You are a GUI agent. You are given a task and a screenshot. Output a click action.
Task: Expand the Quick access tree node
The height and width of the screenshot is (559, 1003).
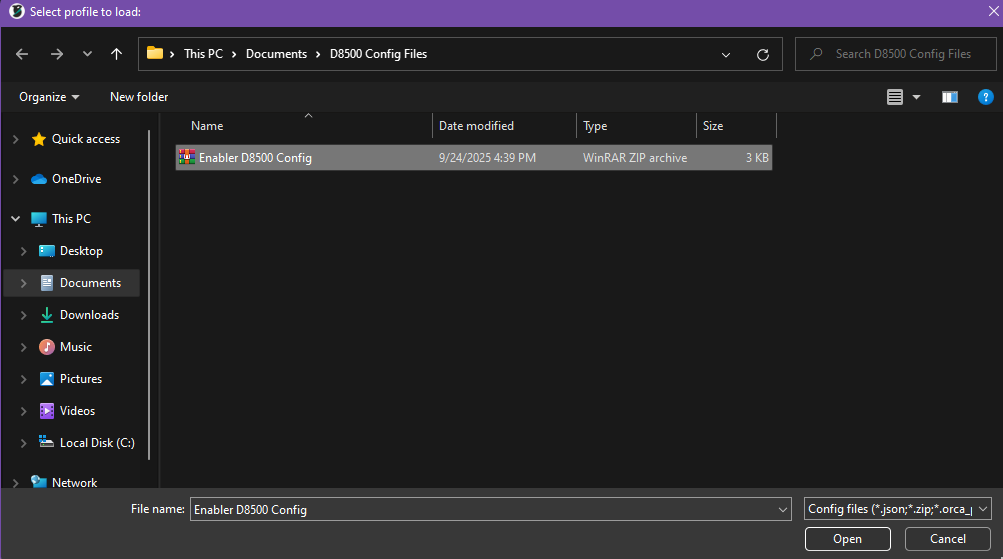click(15, 139)
